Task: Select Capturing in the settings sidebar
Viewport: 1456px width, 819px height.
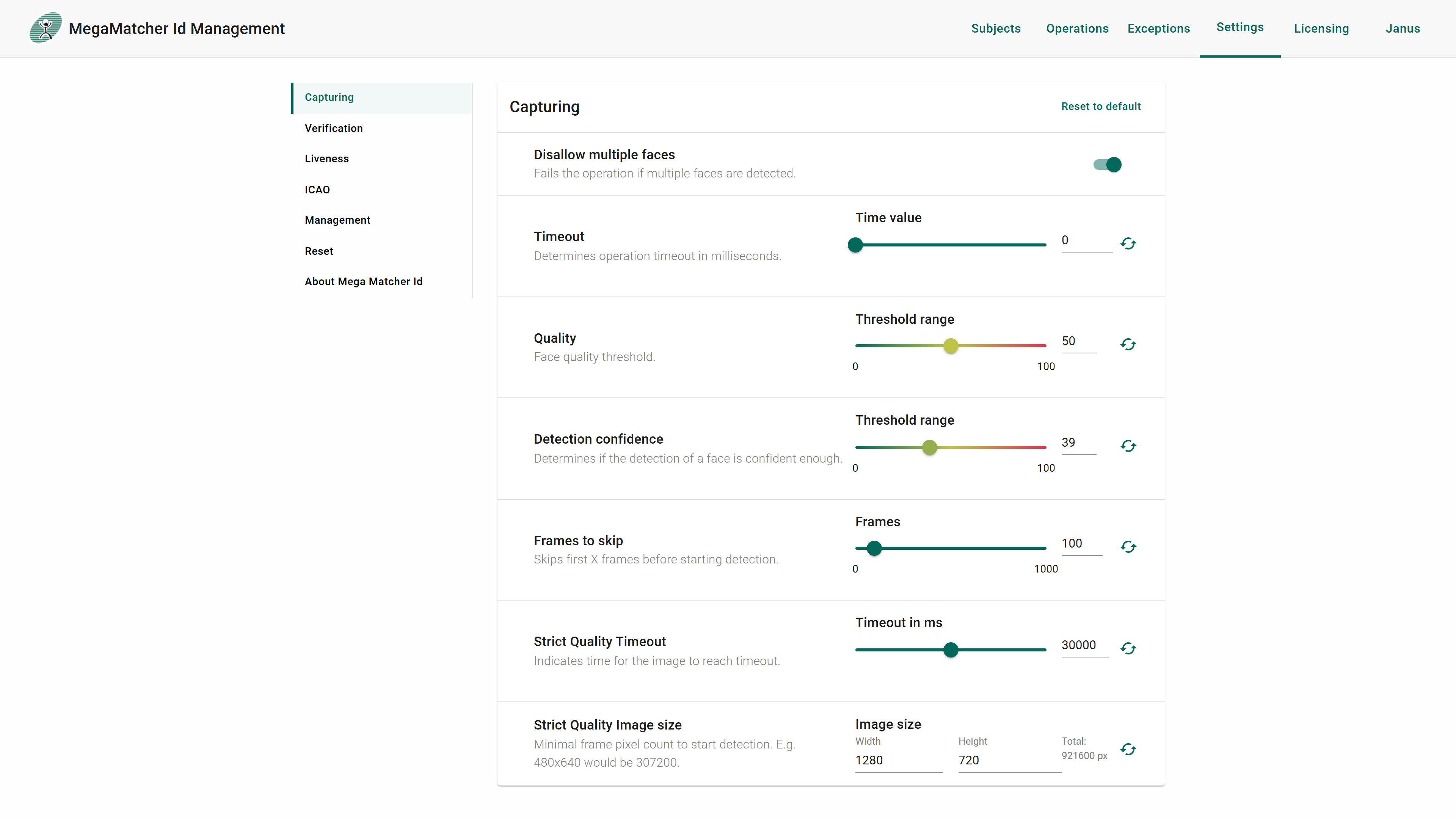Action: click(382, 97)
